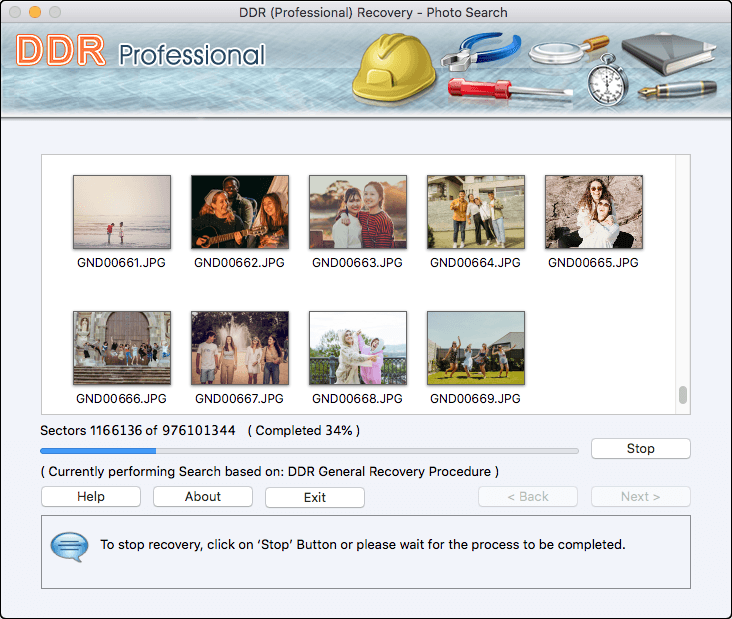Click the filename label GND00661.JPG

tap(121, 263)
